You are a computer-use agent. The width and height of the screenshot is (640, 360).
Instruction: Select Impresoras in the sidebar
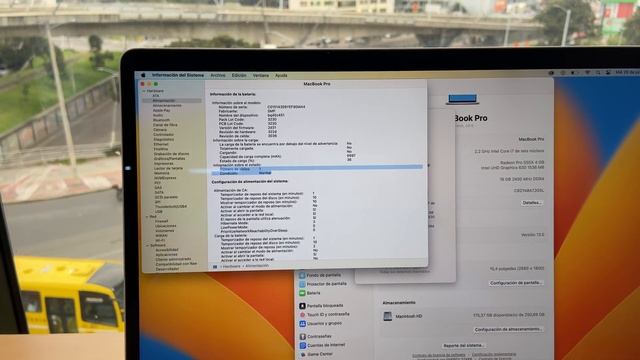(x=164, y=163)
